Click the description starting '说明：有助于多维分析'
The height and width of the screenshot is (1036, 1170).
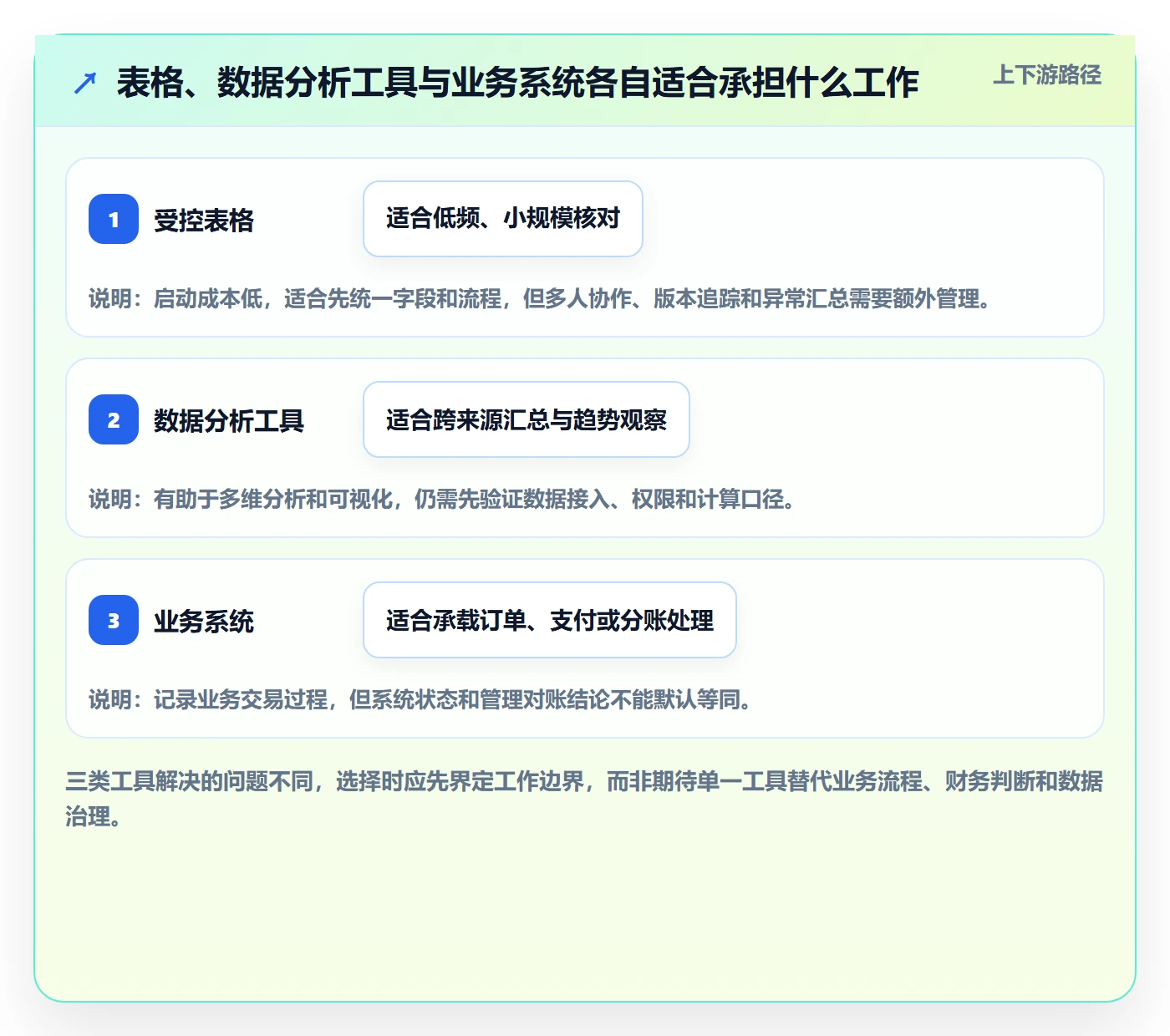pyautogui.click(x=442, y=500)
